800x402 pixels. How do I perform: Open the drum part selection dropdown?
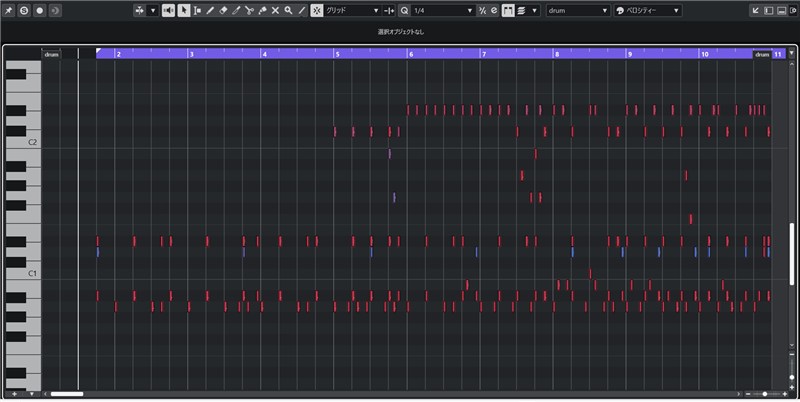[578, 10]
